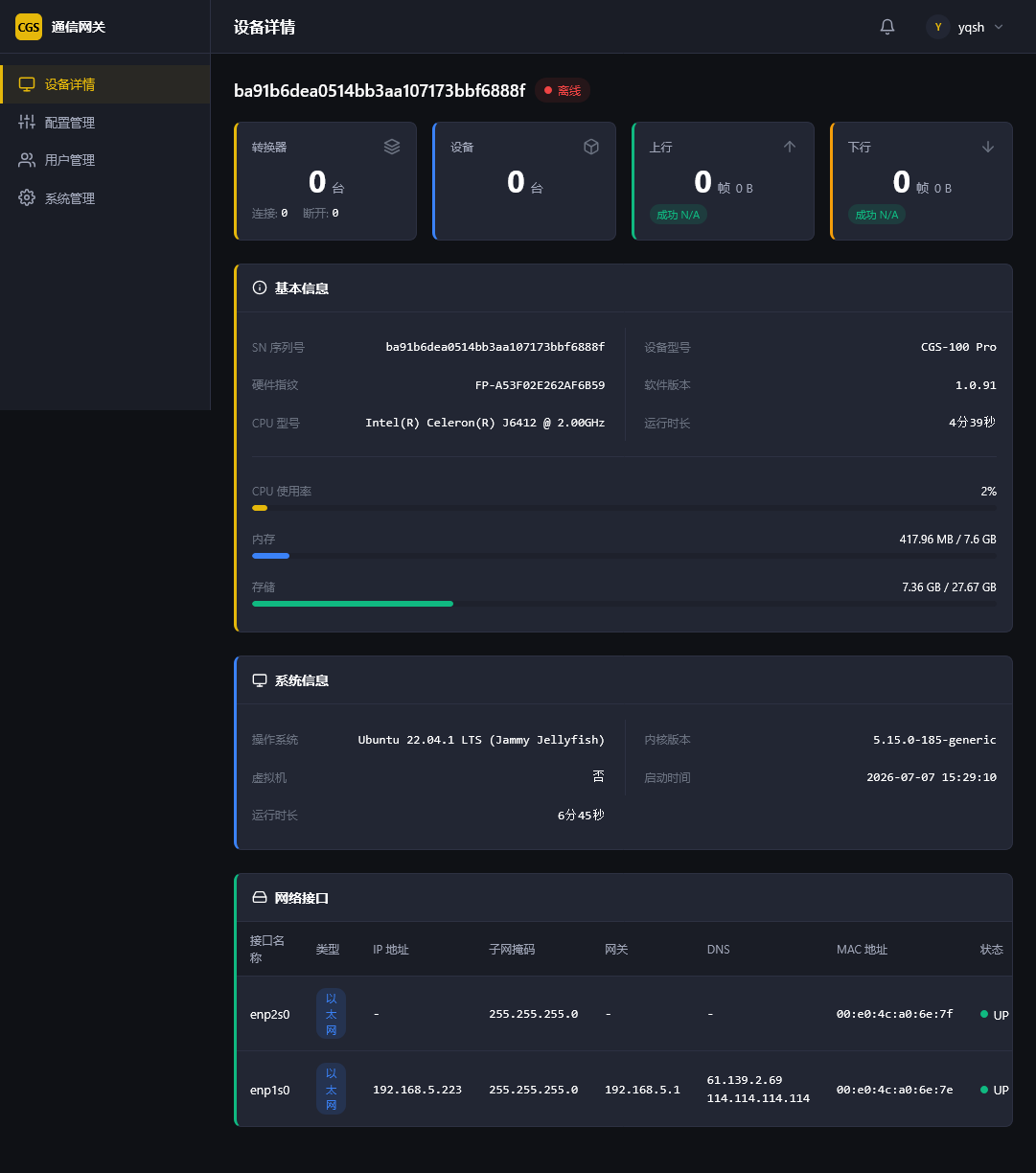
Task: Click the 上行 成功 N/A tag
Action: 679,215
